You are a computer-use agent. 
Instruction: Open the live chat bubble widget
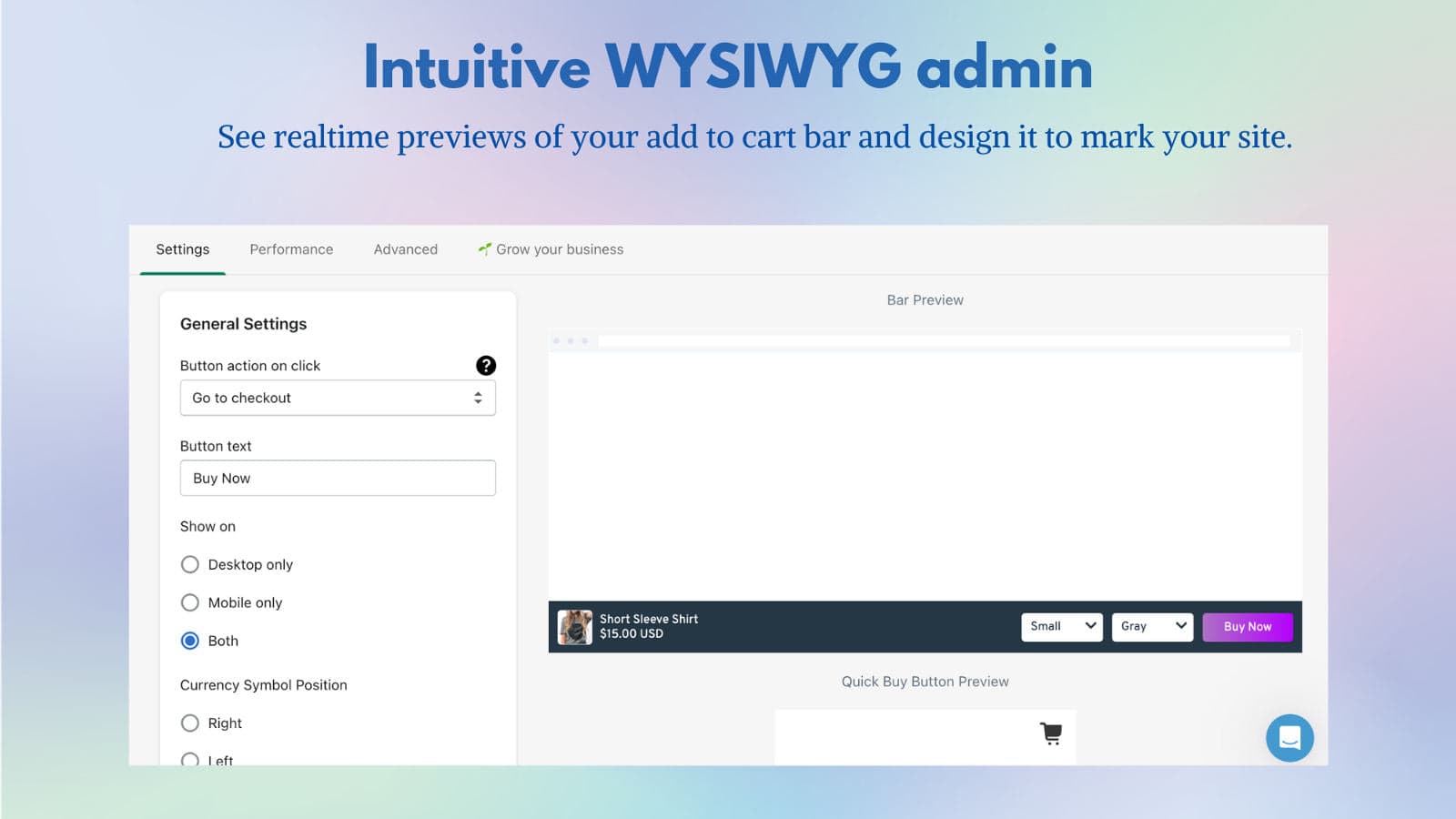(1289, 738)
